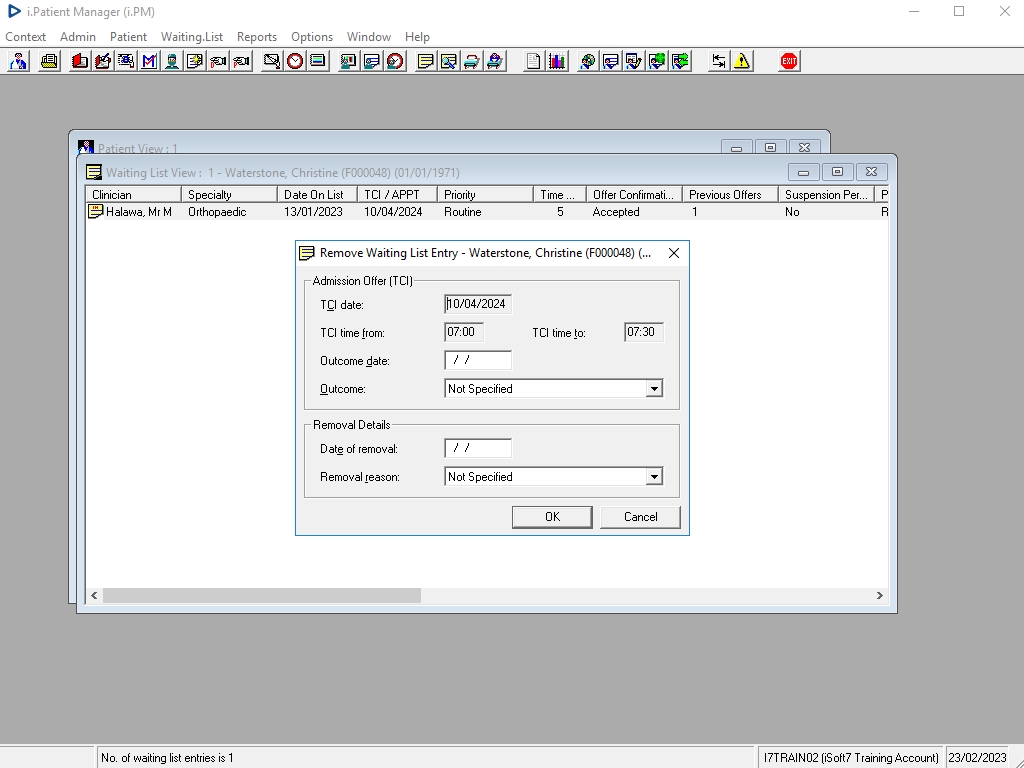Viewport: 1024px width, 768px height.
Task: Click the TCI time from field
Action: [x=464, y=332]
